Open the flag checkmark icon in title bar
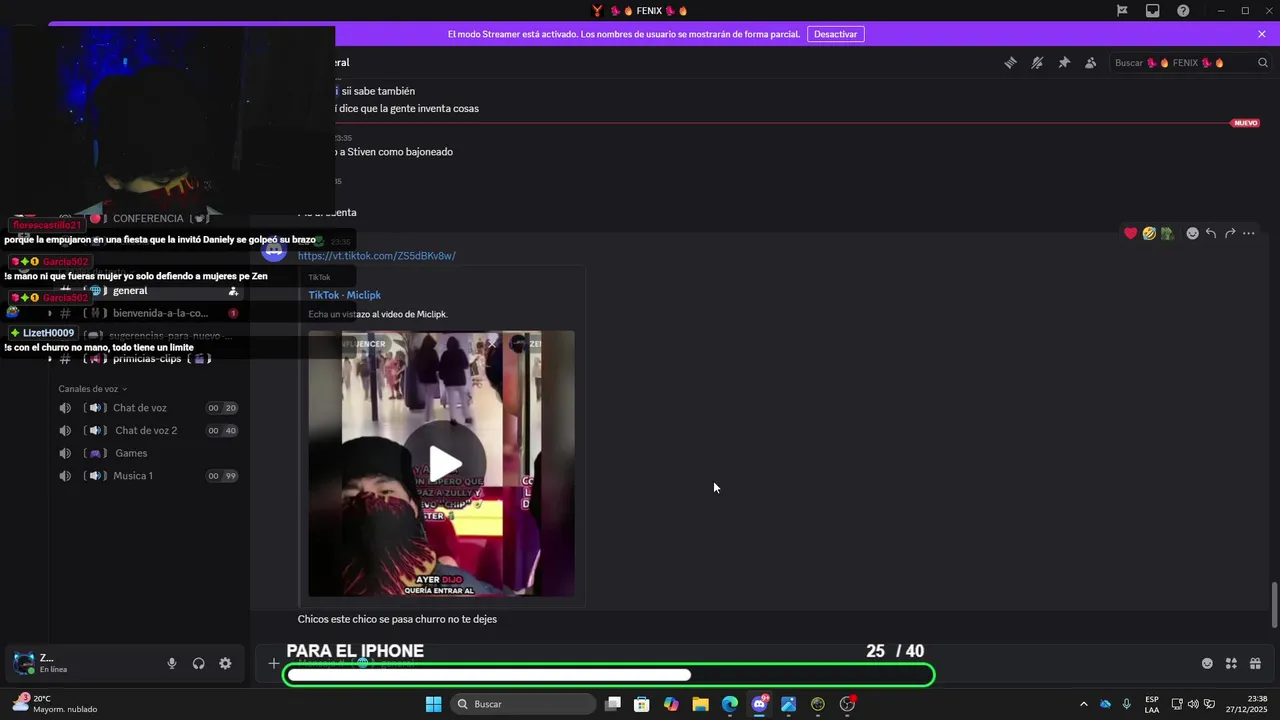The image size is (1280, 720). click(1122, 11)
